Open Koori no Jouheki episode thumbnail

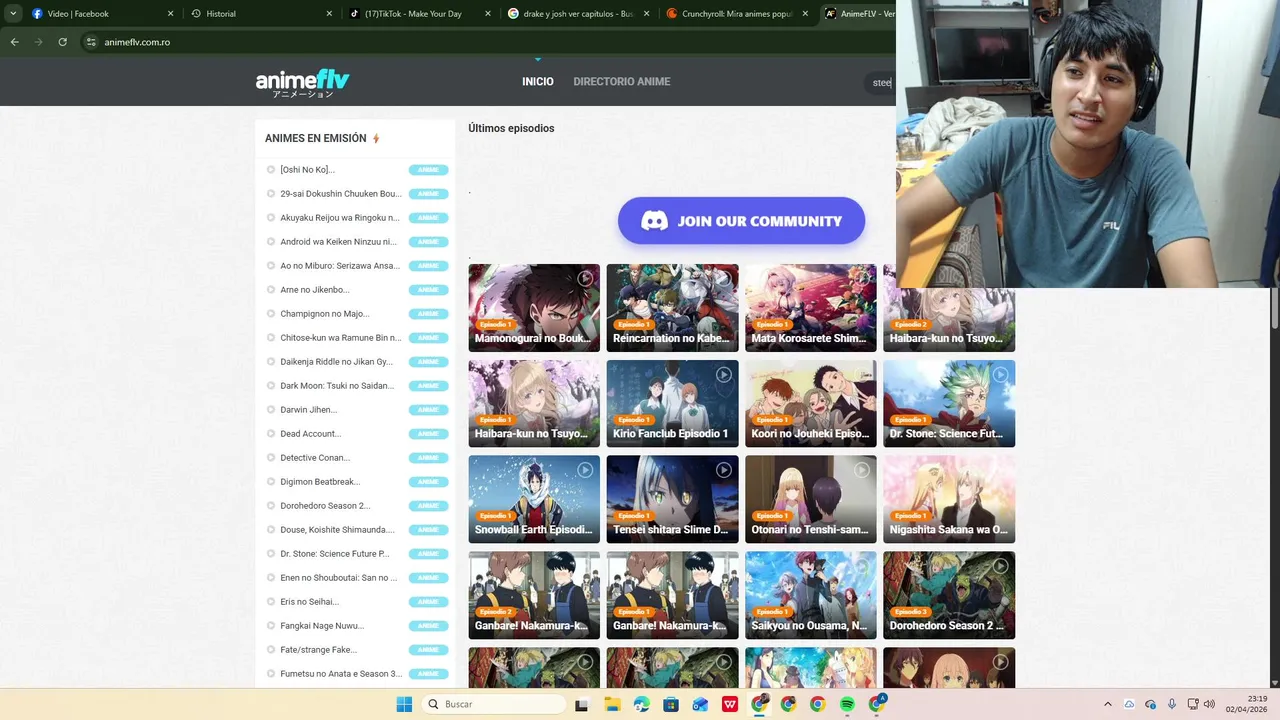point(811,404)
